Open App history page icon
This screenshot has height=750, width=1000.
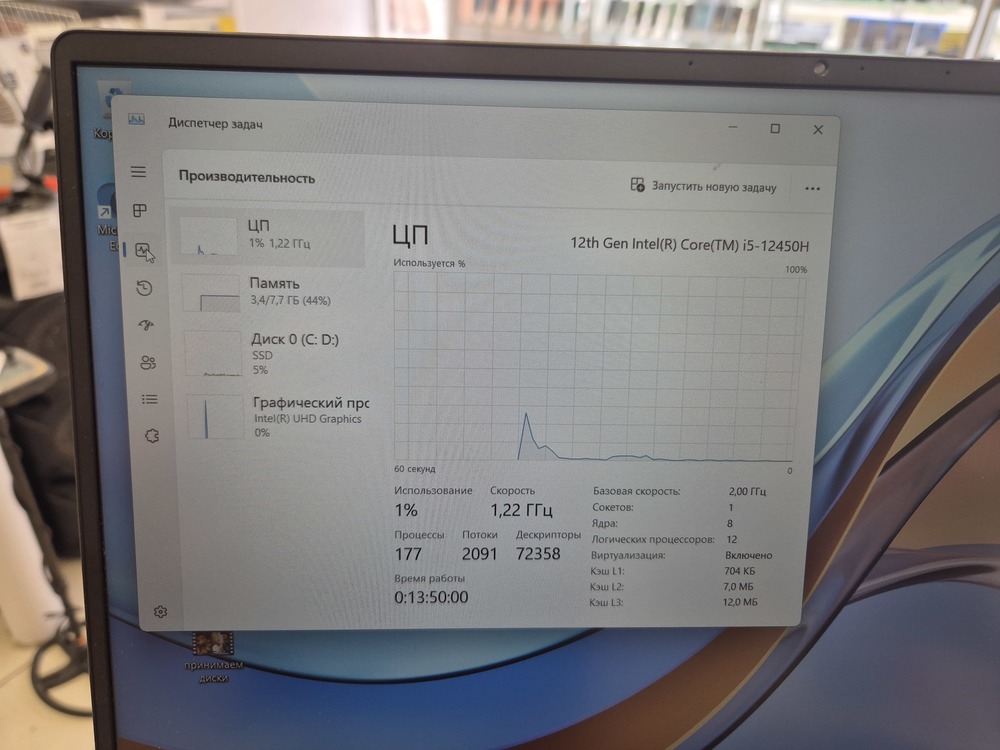145,288
